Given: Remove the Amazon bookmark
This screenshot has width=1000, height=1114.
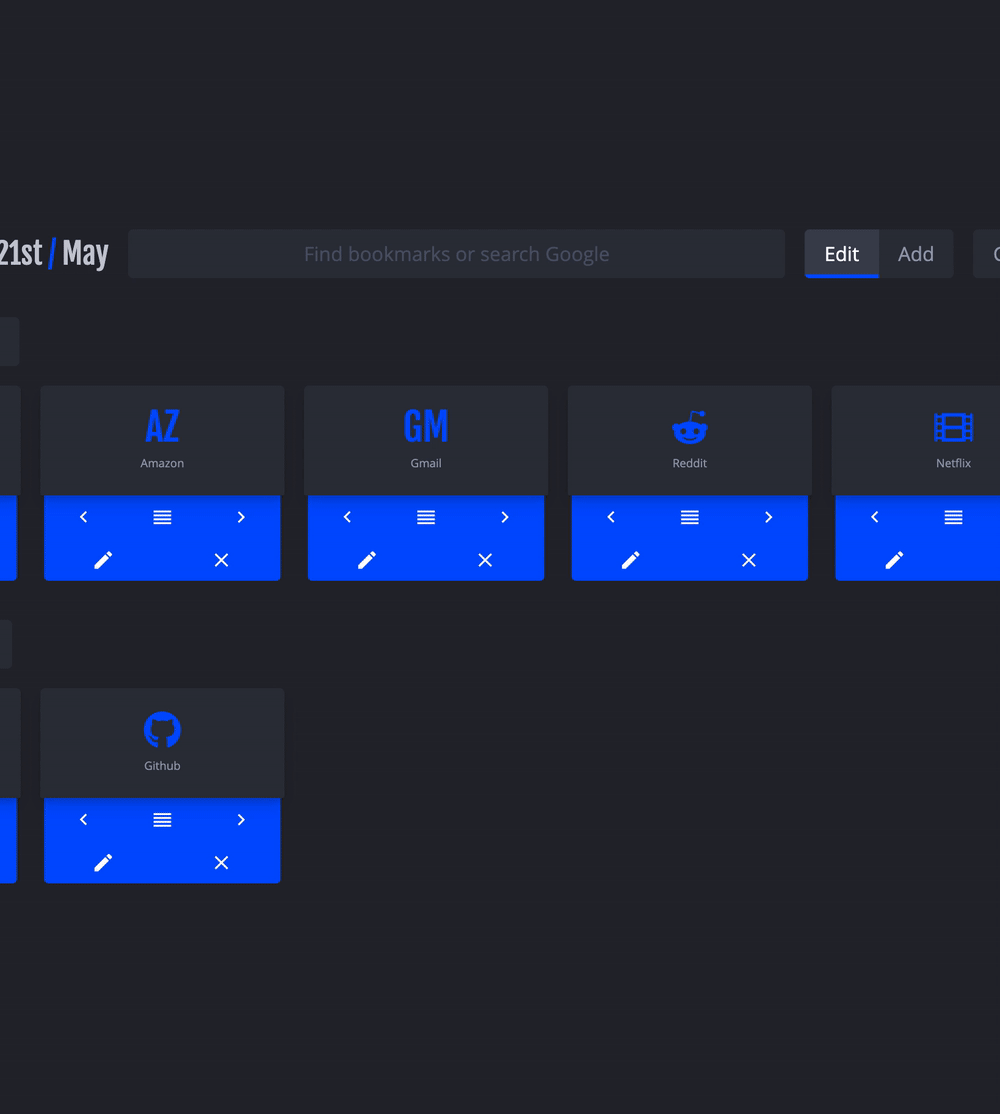Looking at the screenshot, I should (222, 560).
